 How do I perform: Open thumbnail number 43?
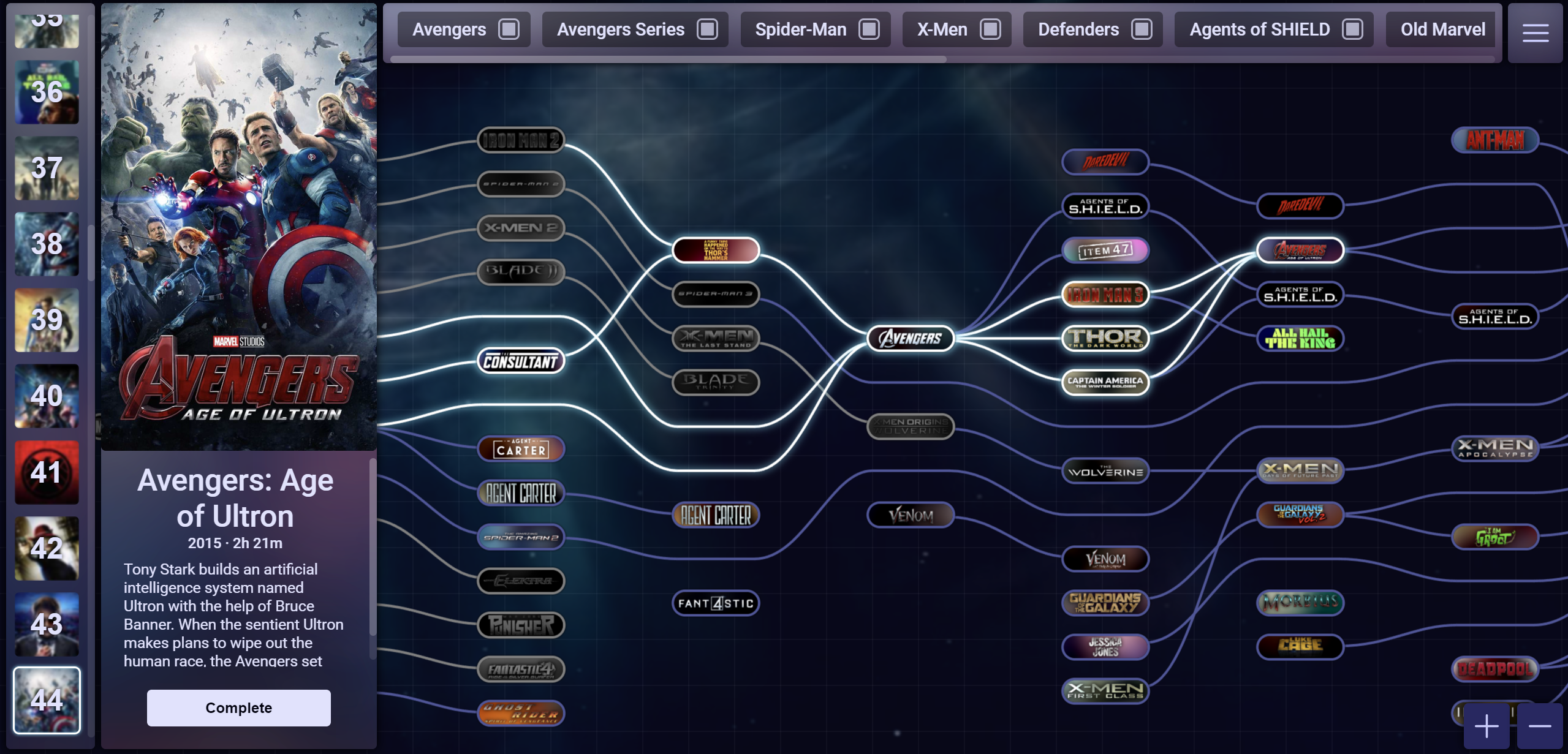47,625
